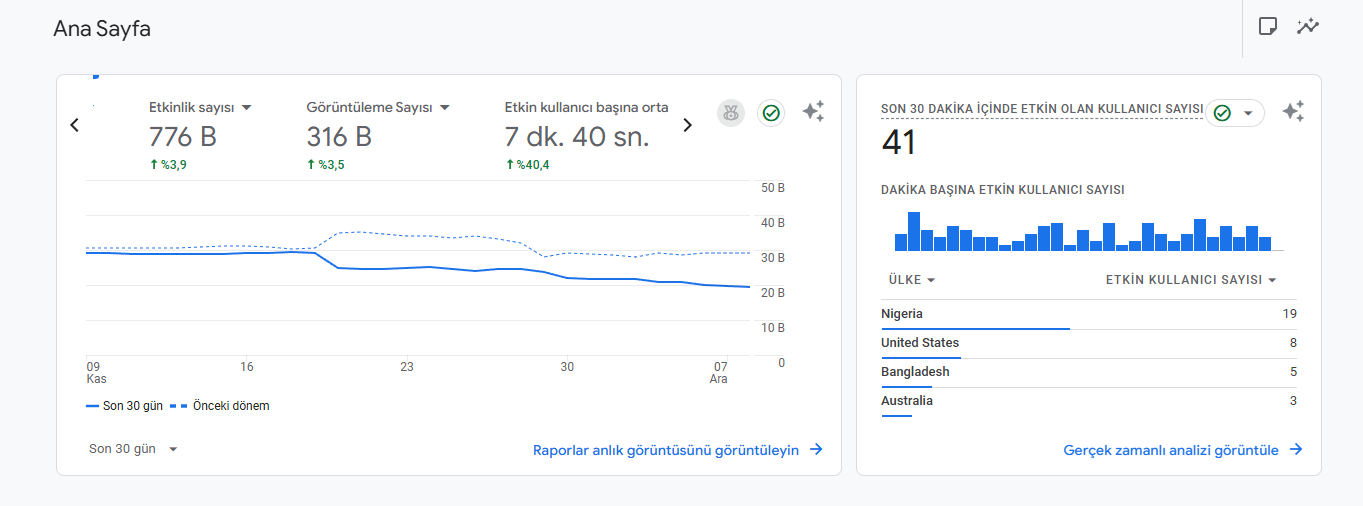Select the Etkin kullanıcı başına orta metric tab
This screenshot has width=1363, height=506.
[587, 107]
